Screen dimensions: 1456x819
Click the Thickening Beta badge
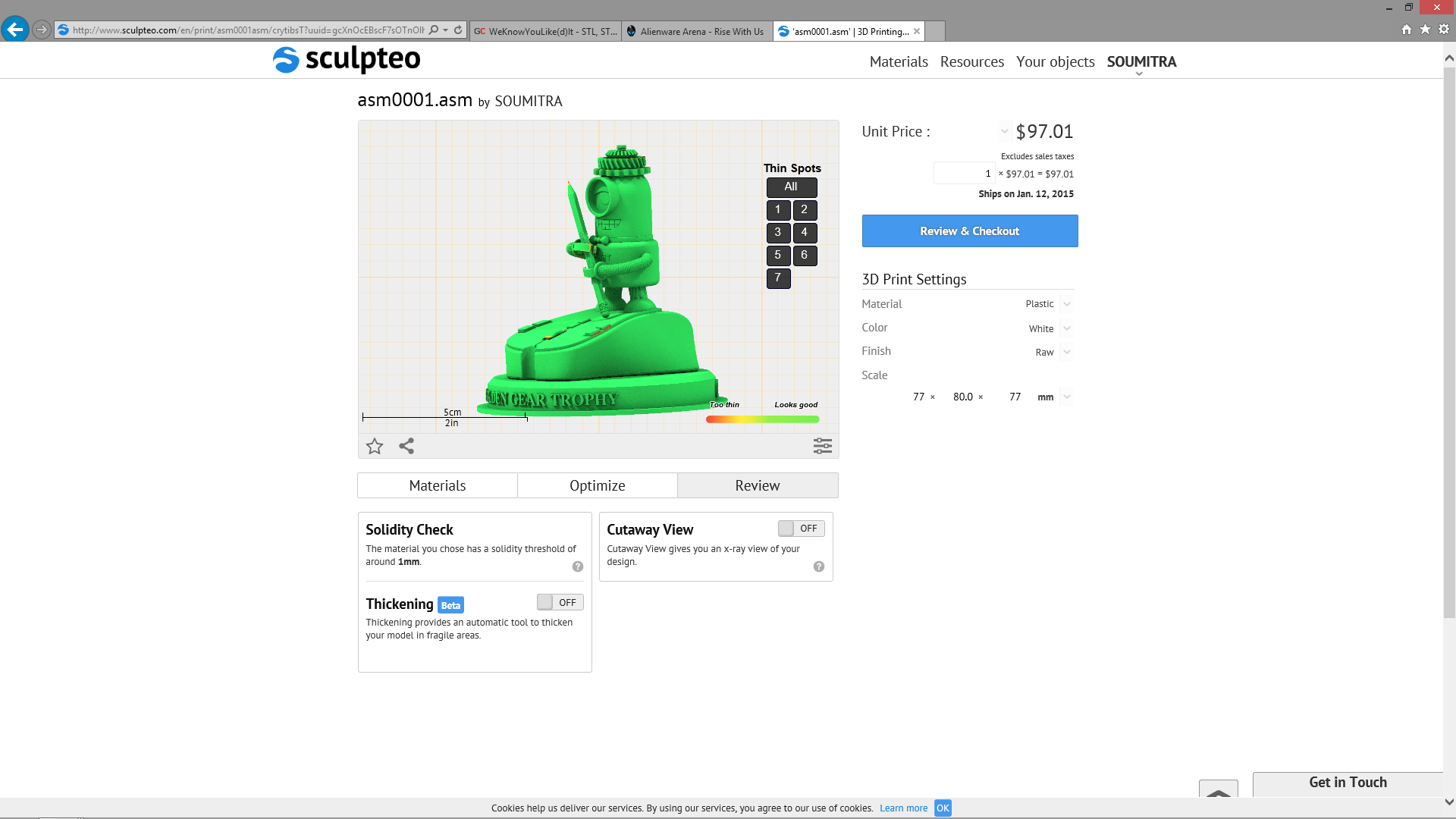pos(450,605)
